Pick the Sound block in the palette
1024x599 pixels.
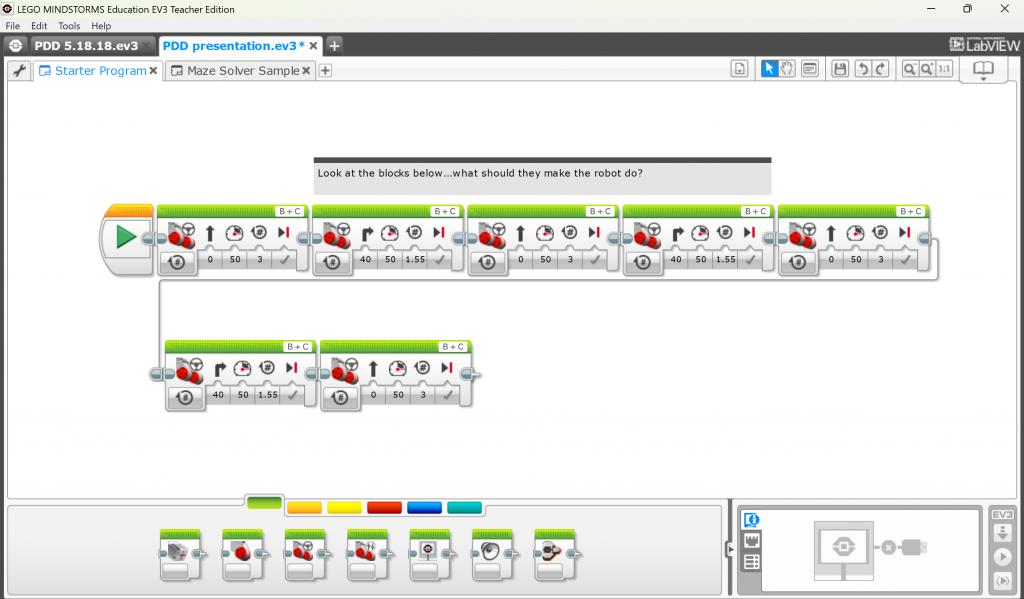pyautogui.click(x=492, y=554)
